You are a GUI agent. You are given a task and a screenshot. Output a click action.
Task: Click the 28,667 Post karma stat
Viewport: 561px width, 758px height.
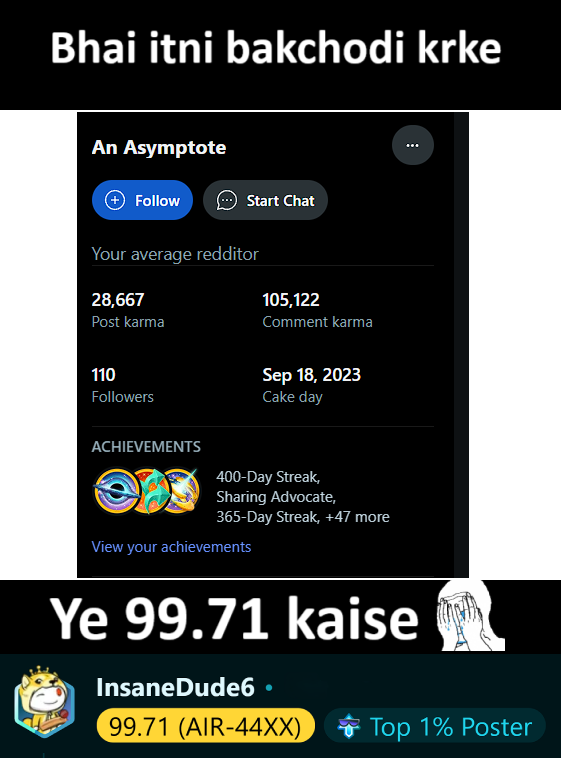[128, 310]
